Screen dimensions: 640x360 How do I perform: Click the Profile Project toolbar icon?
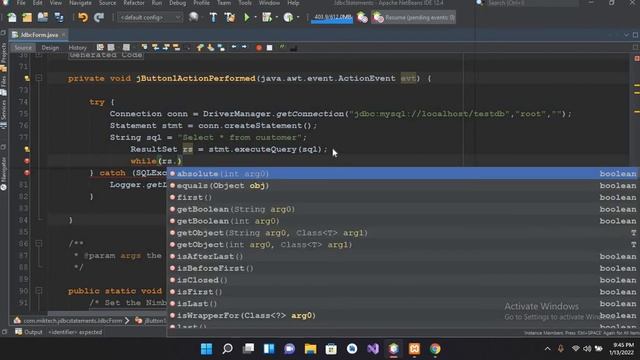[288, 18]
